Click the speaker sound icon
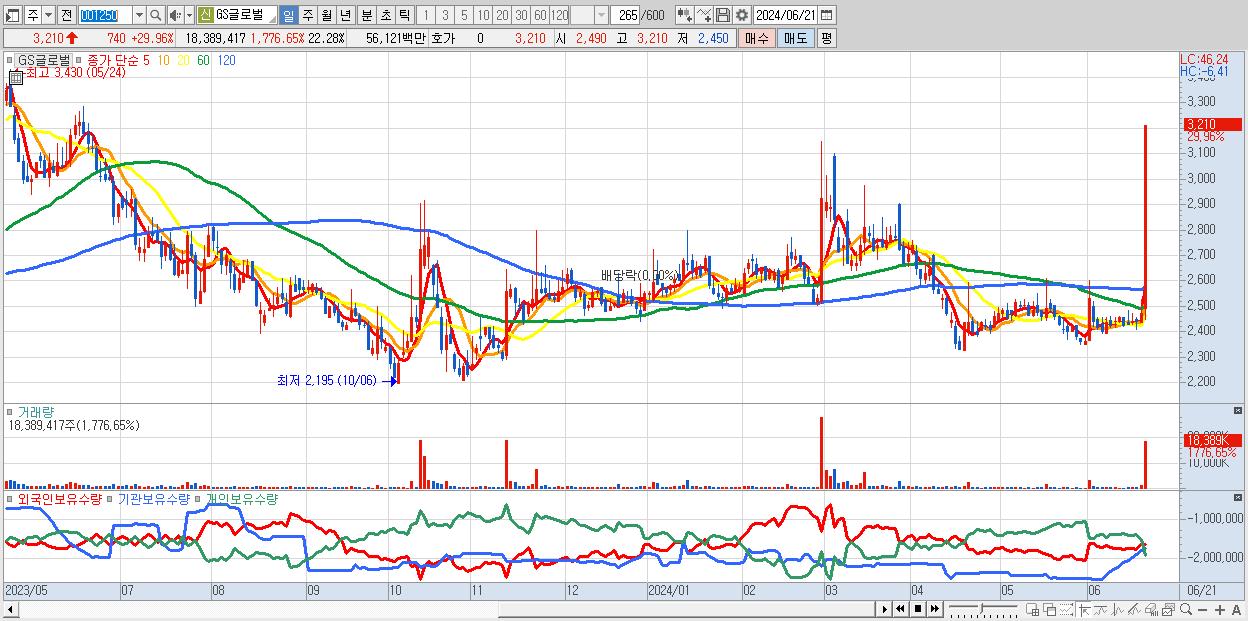This screenshot has height=621, width=1248. 175,15
